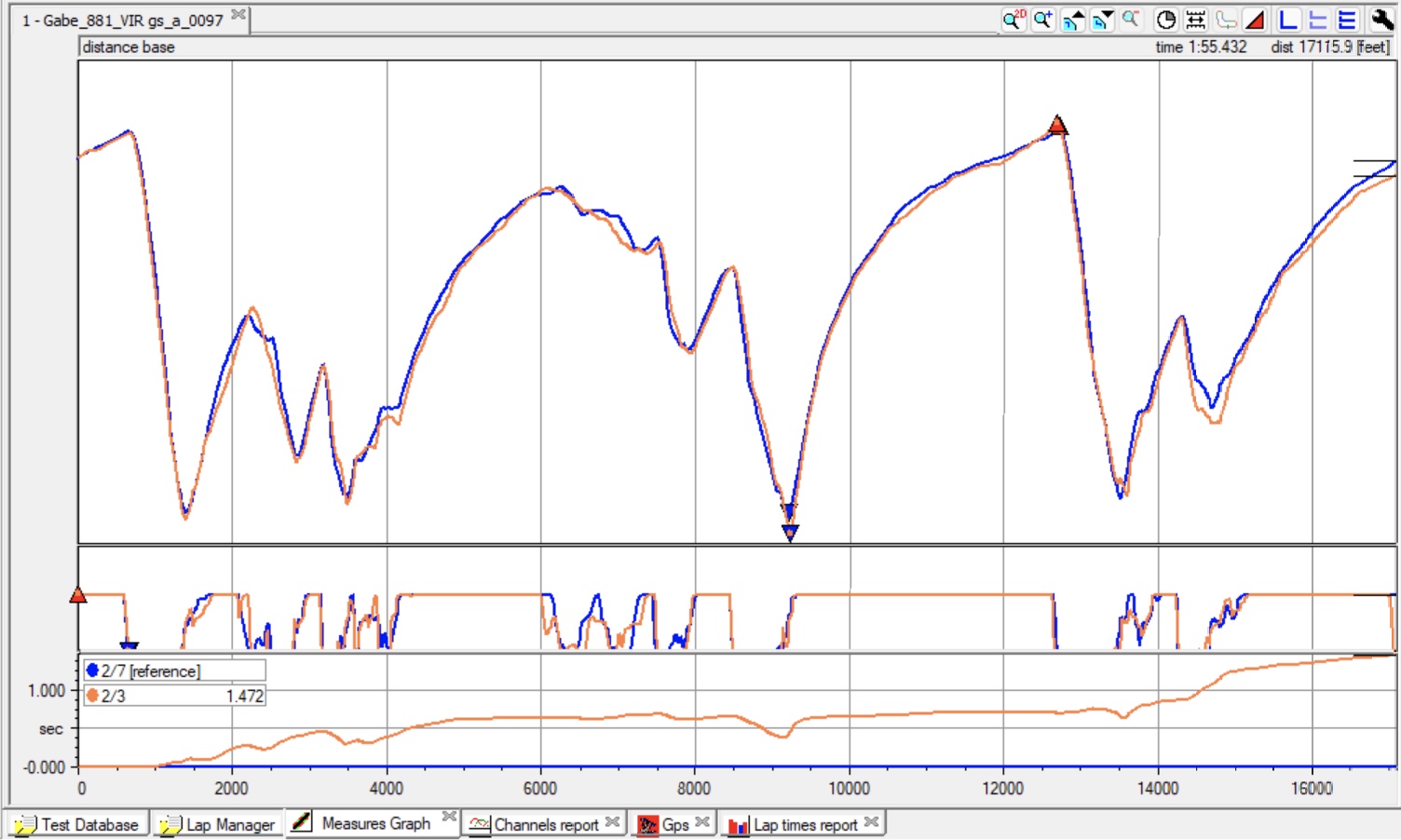The image size is (1401, 840).
Task: Click the 8000 distance axis label
Action: 694,789
